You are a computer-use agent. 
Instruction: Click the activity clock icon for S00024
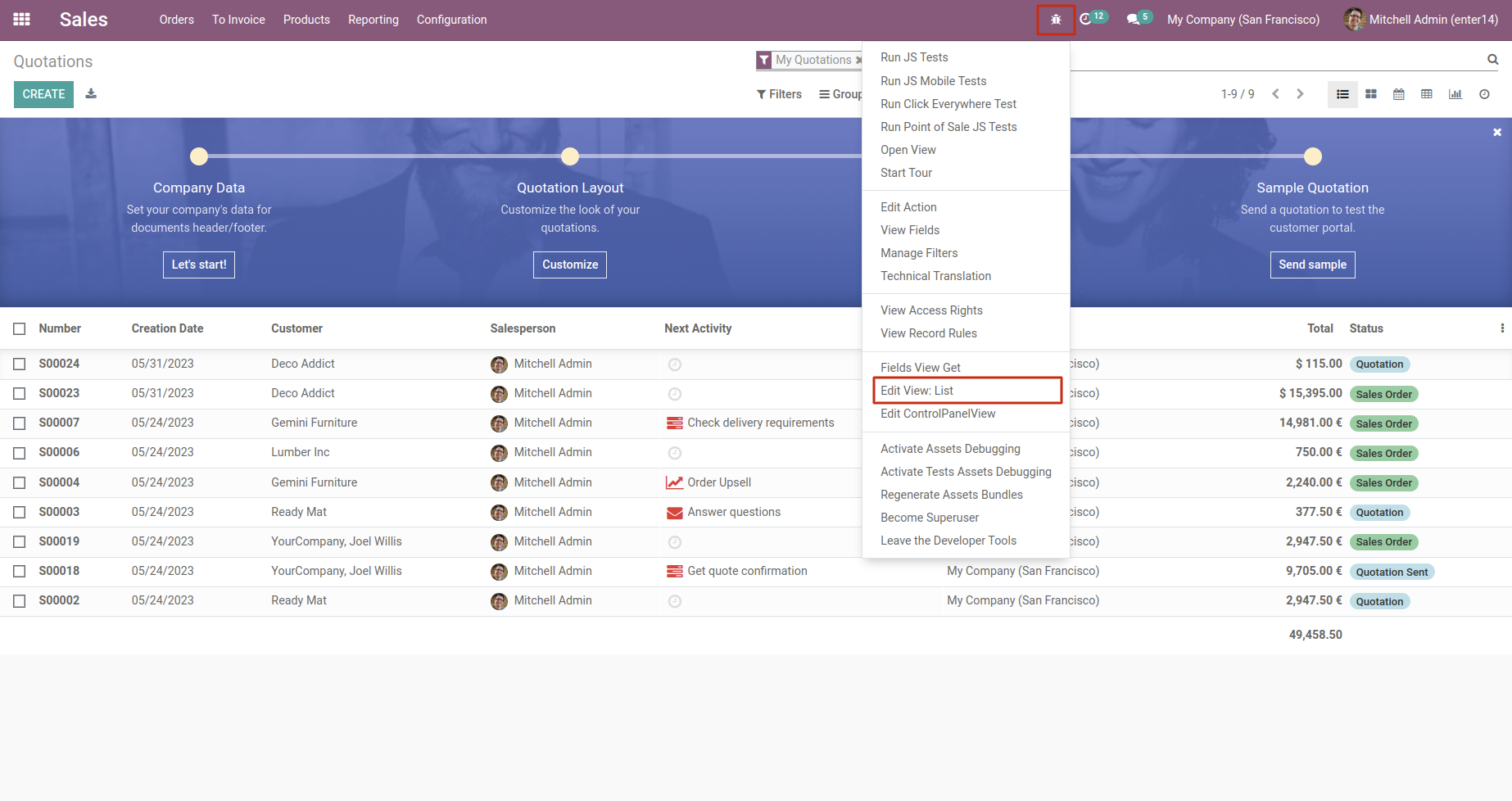point(675,364)
